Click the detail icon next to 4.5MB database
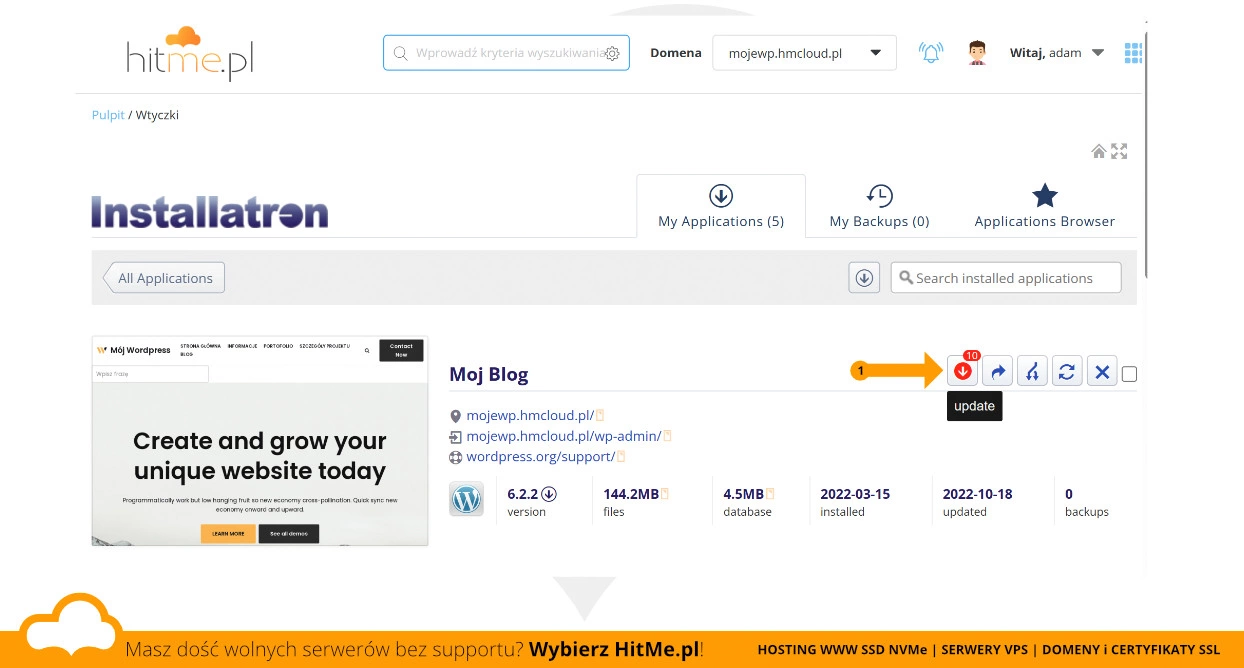Image resolution: width=1244 pixels, height=668 pixels. click(770, 494)
